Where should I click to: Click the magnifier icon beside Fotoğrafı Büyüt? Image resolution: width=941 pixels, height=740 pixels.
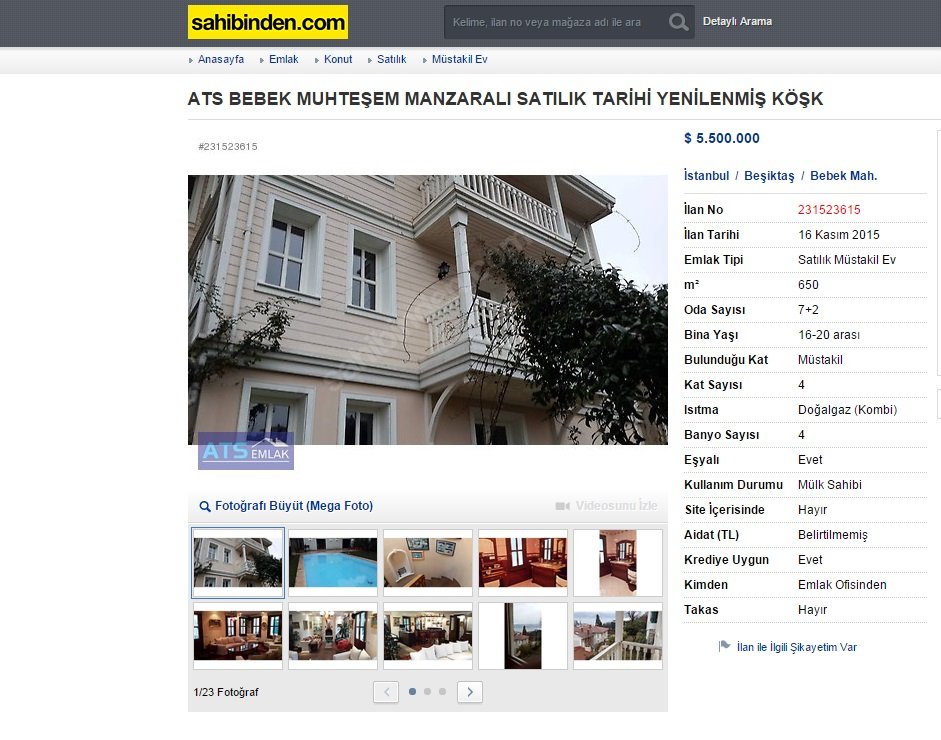[205, 506]
